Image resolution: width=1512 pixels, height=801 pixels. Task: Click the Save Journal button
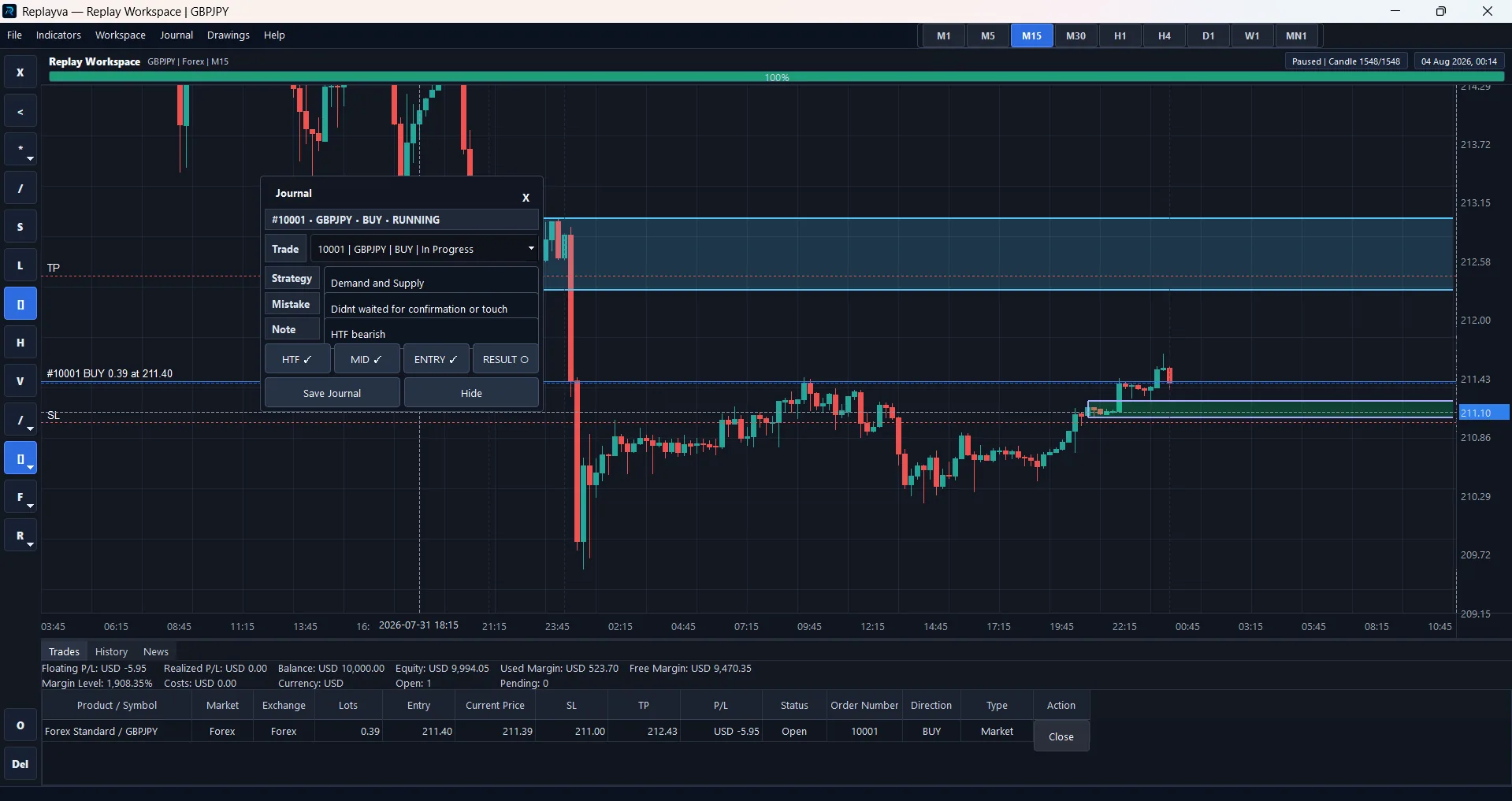click(332, 393)
